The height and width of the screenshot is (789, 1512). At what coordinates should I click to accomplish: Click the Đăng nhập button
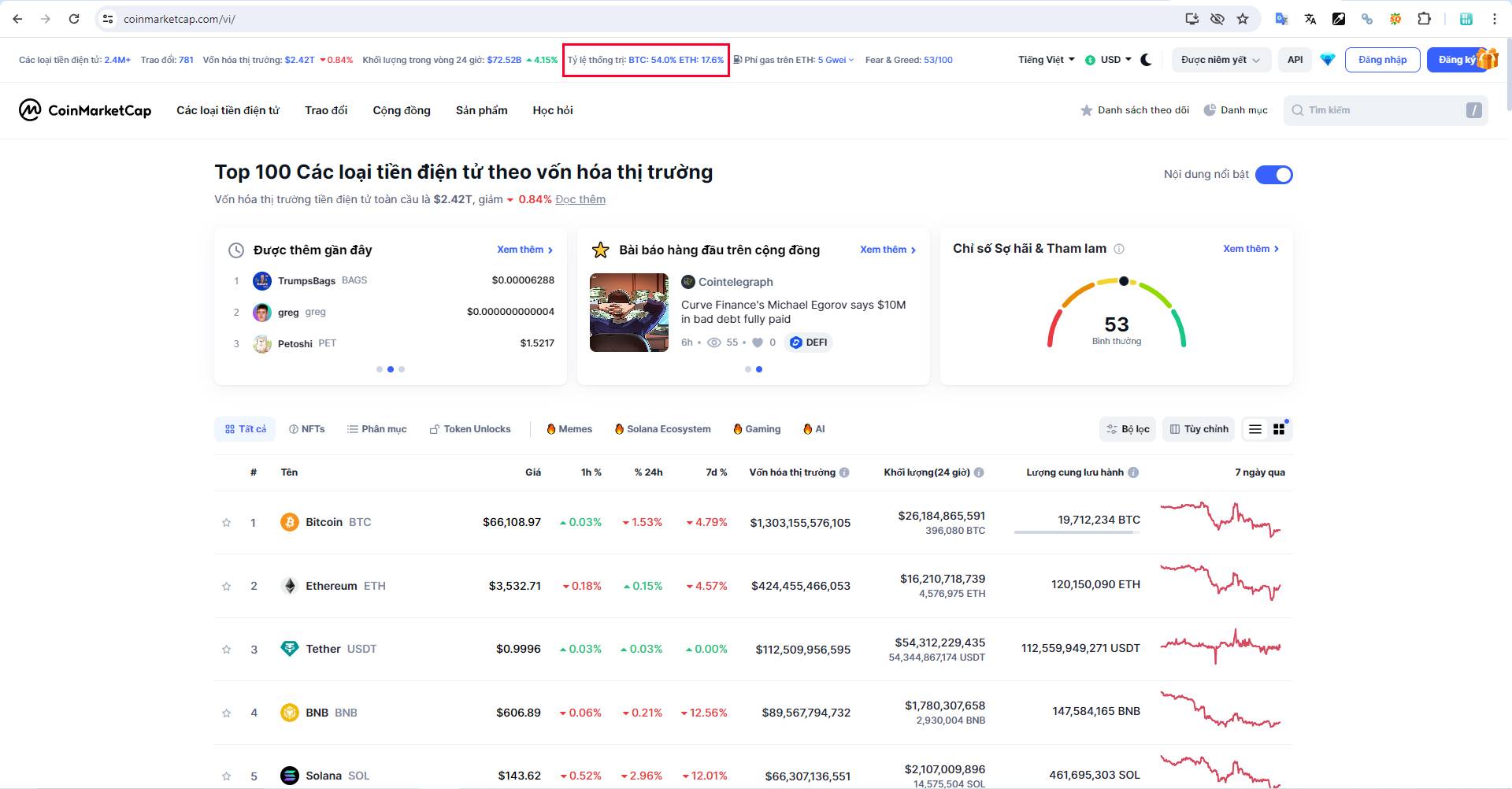[1382, 60]
